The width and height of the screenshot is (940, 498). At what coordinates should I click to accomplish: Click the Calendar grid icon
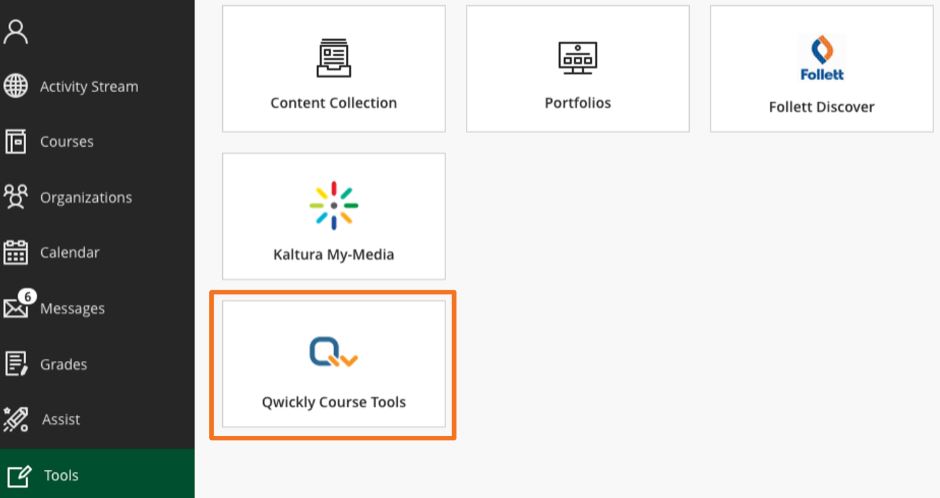(16, 252)
